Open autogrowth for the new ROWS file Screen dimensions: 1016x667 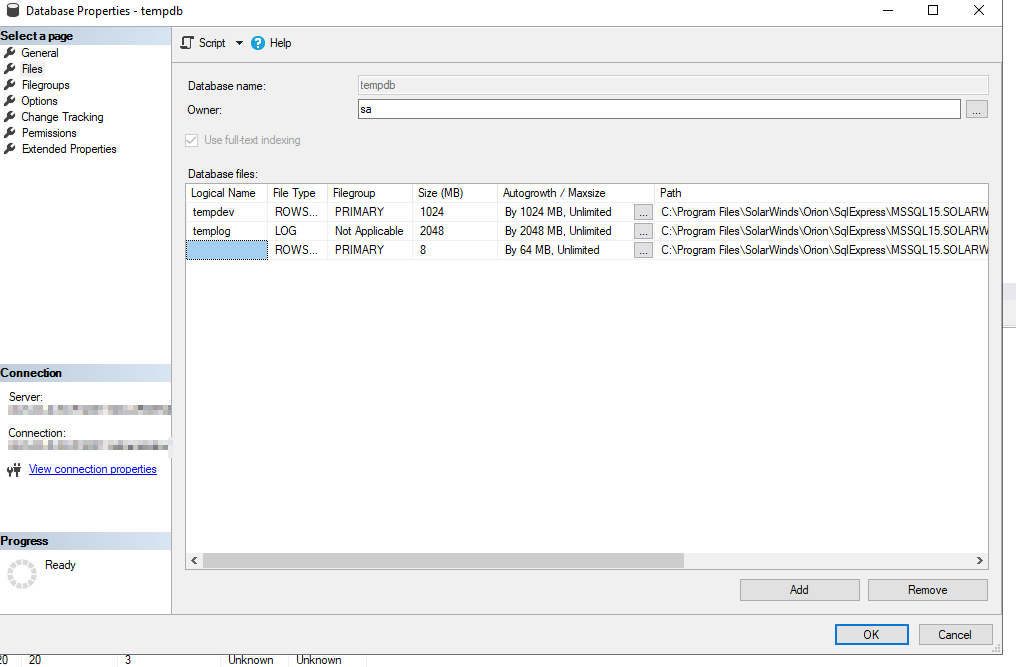click(643, 249)
